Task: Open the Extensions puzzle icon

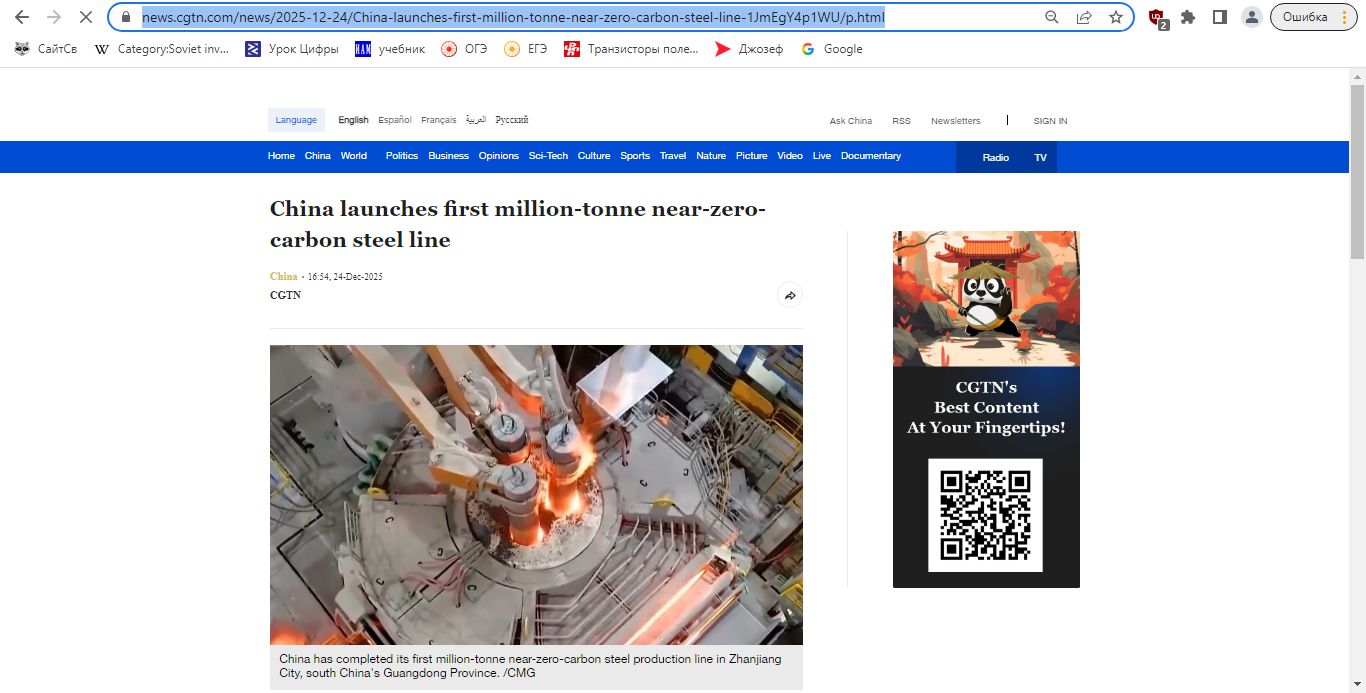Action: [x=1188, y=17]
